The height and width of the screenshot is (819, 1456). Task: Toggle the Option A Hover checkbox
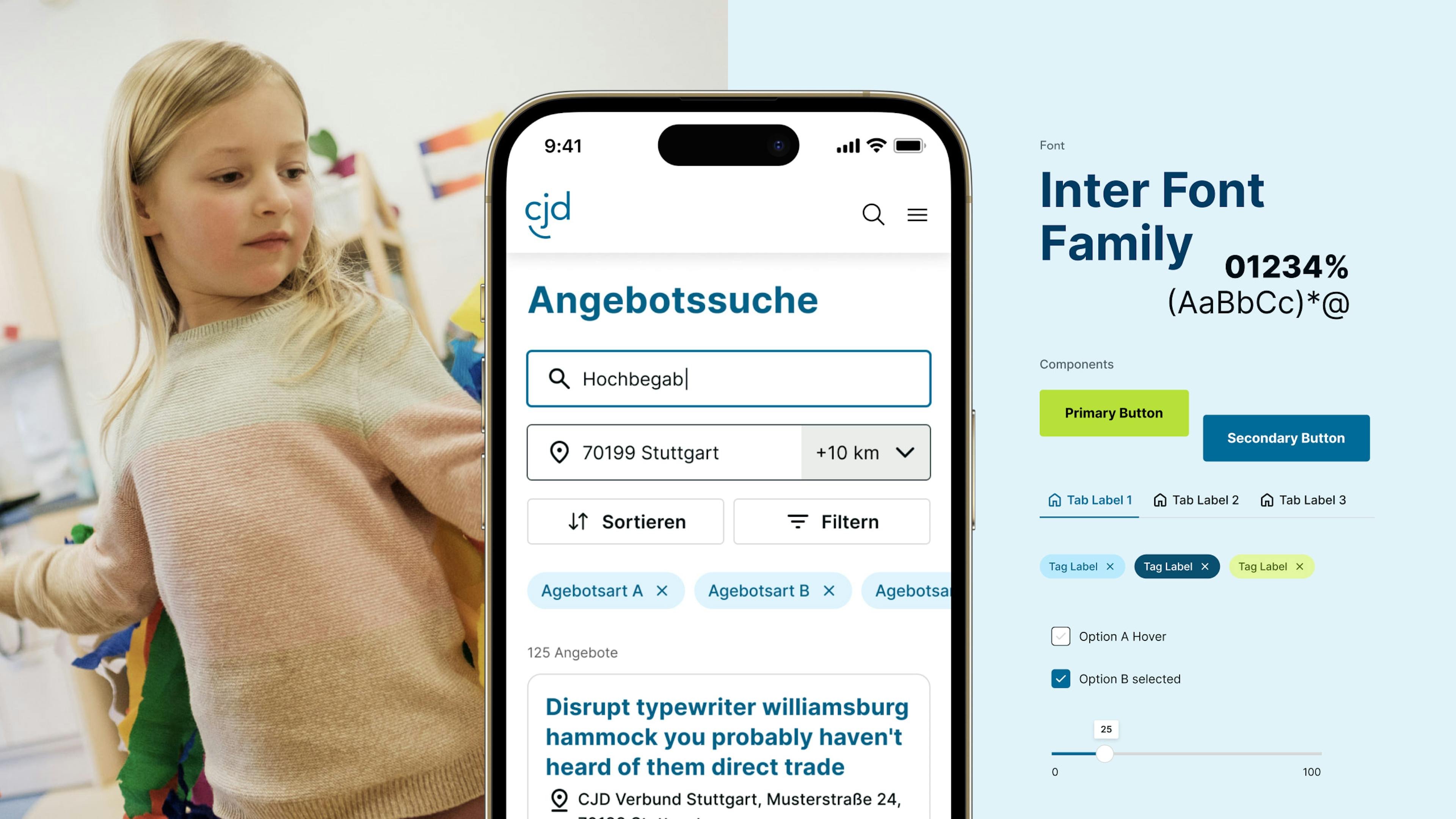(1061, 636)
